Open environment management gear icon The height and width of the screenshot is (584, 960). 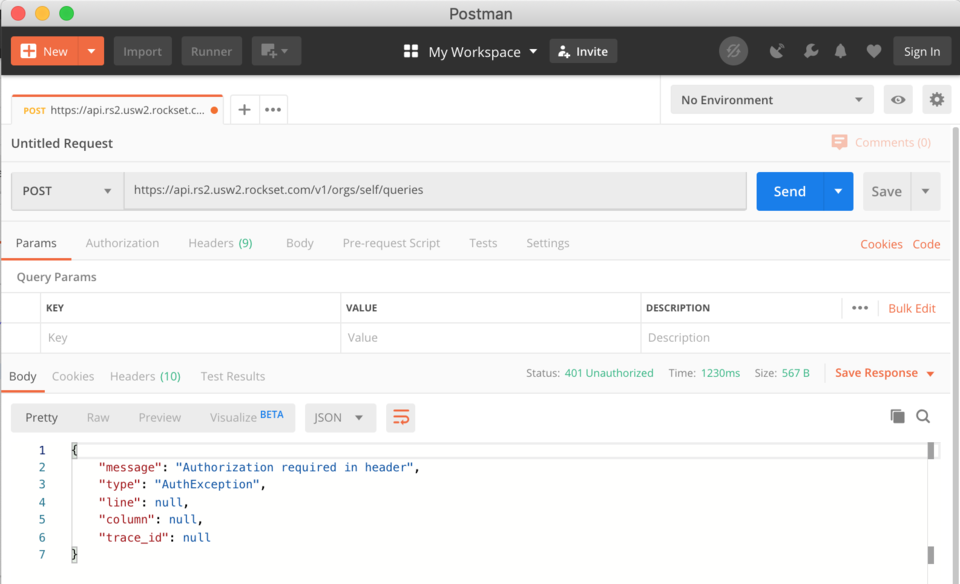[x=936, y=100]
